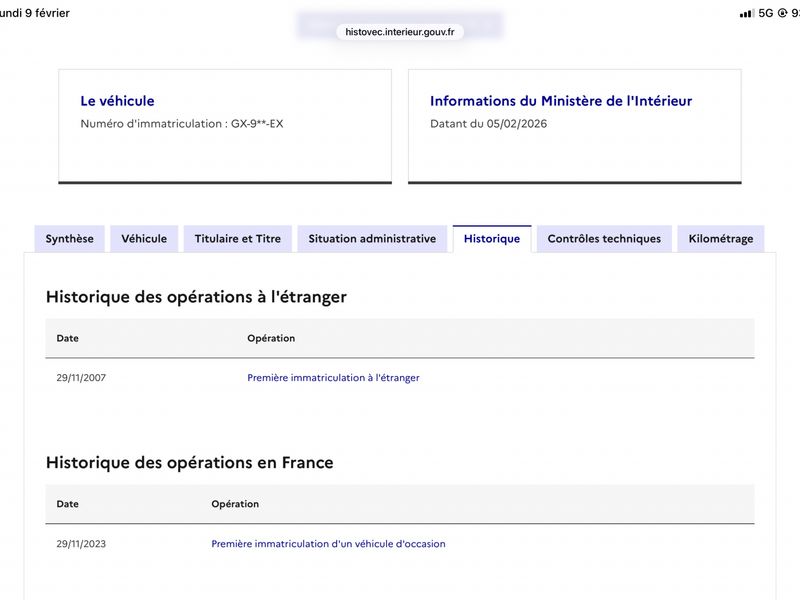Go to the Contrôles techniques tab
800x600 pixels.
pyautogui.click(x=604, y=239)
